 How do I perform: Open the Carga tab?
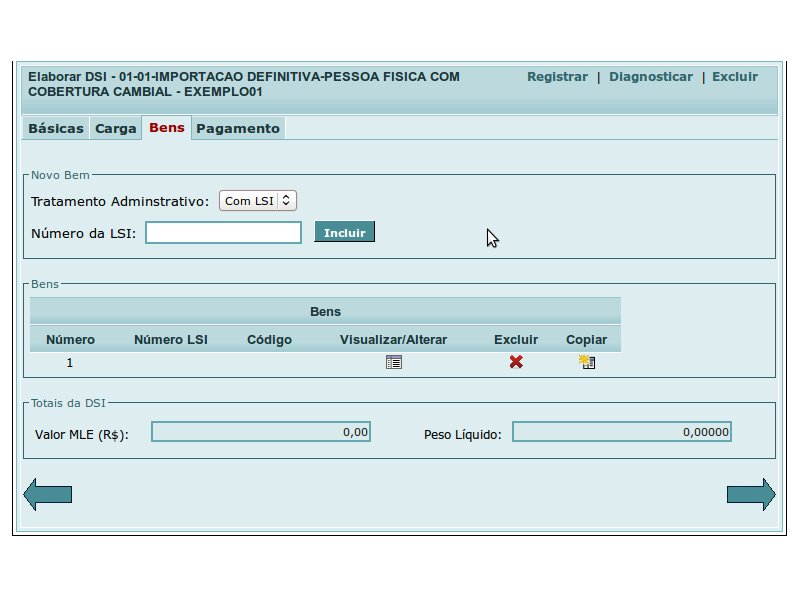tap(116, 129)
